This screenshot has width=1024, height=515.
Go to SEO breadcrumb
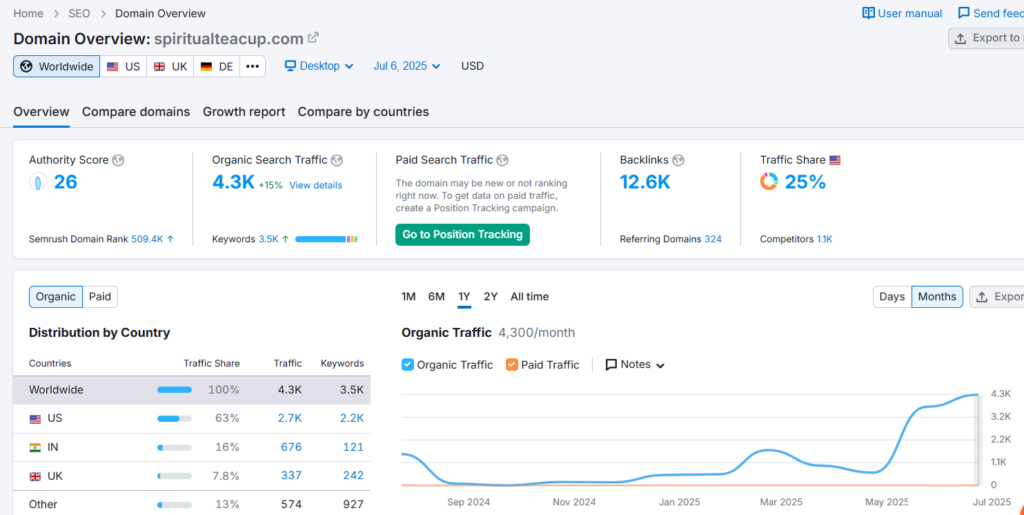tap(79, 13)
